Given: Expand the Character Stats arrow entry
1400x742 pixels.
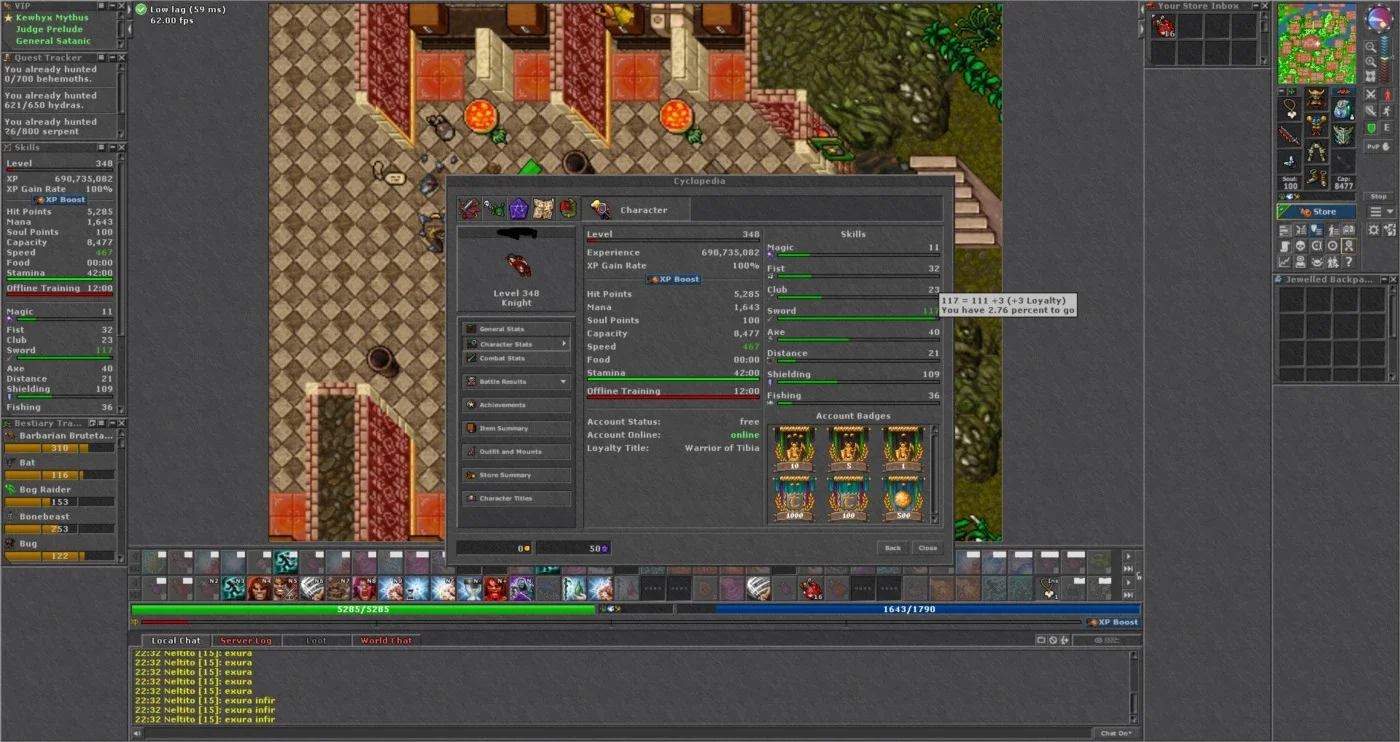Looking at the screenshot, I should point(516,343).
